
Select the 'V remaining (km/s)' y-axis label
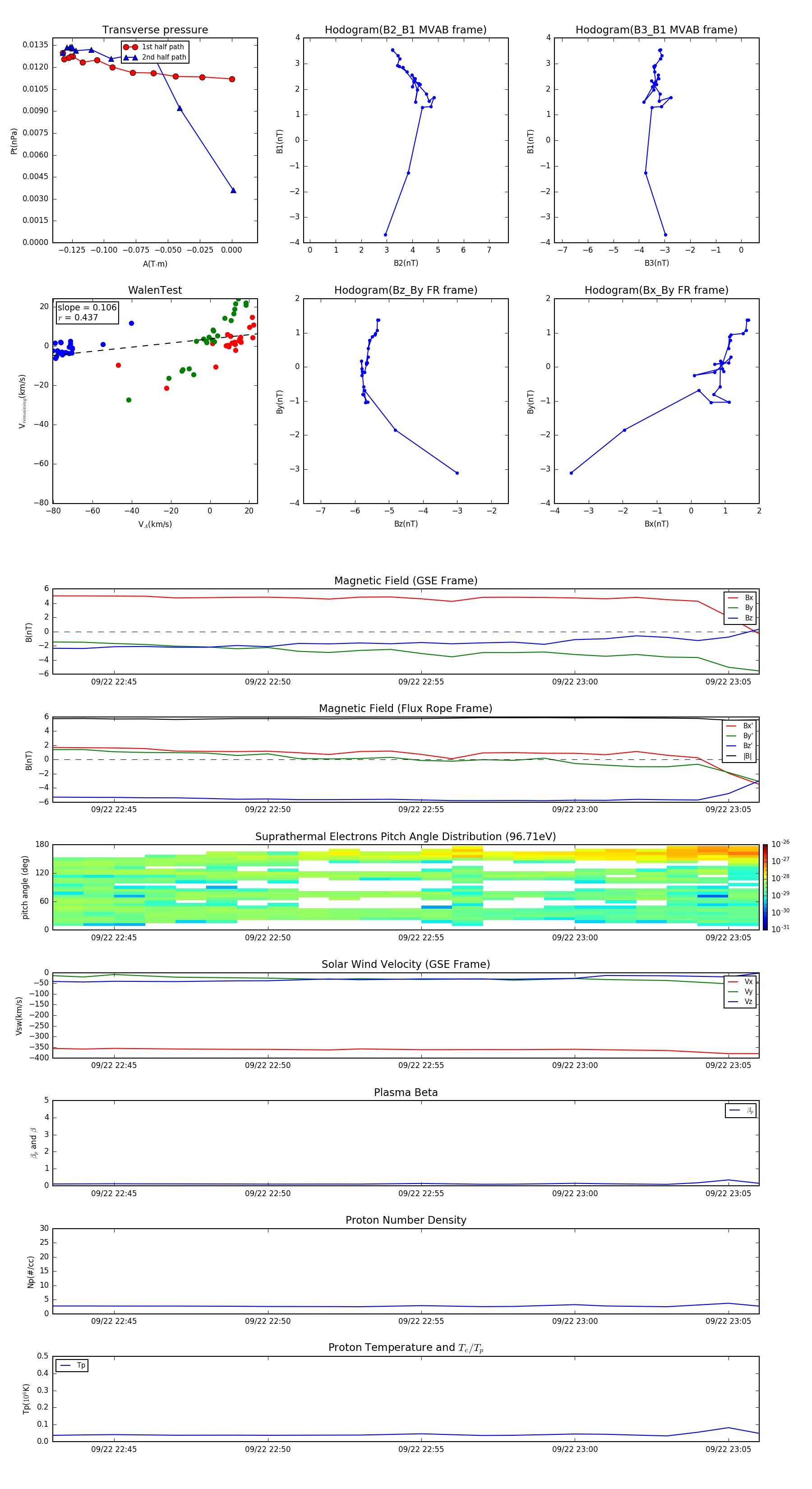click(x=23, y=401)
